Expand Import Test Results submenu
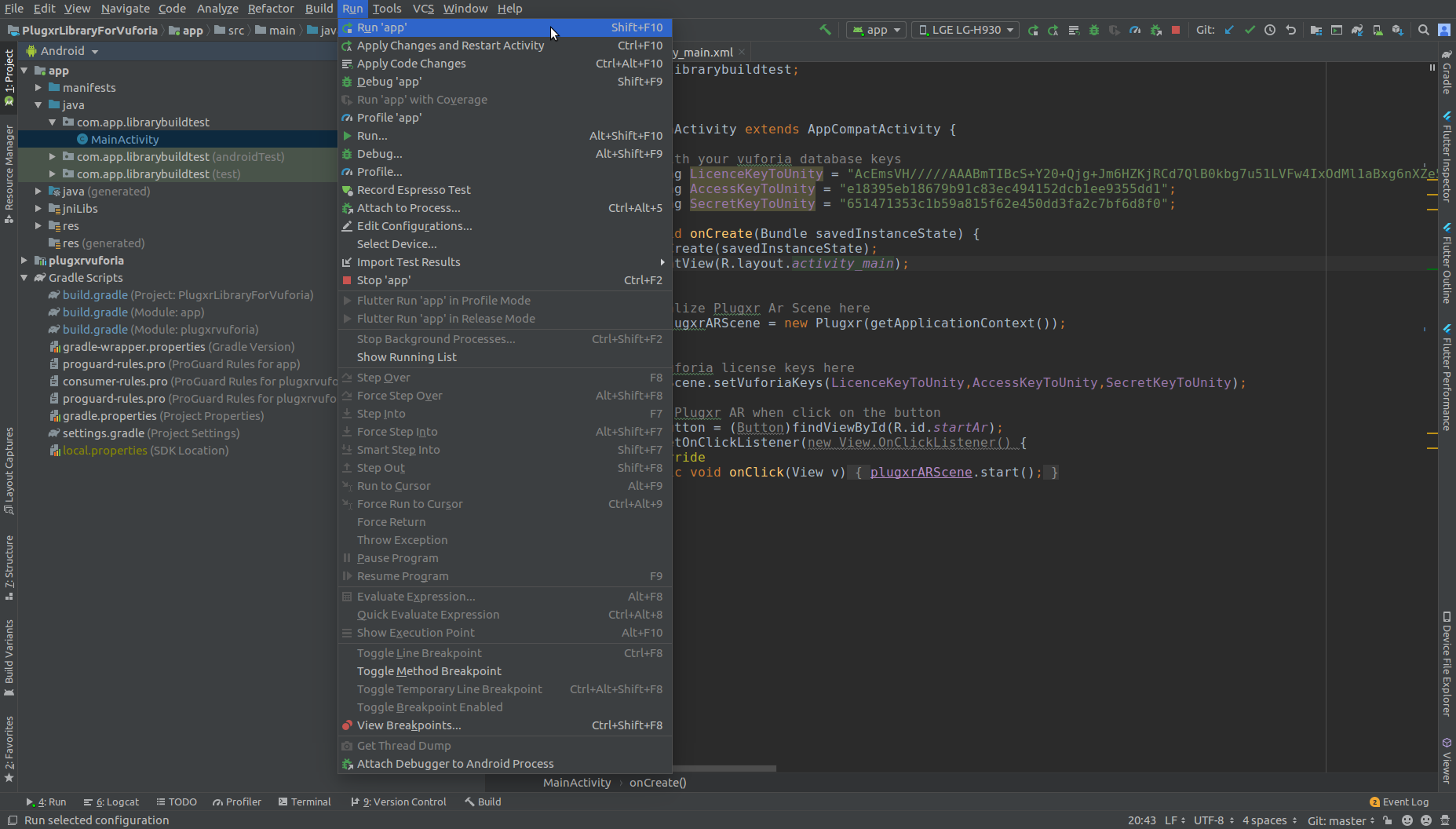The height and width of the screenshot is (829, 1456). [505, 262]
